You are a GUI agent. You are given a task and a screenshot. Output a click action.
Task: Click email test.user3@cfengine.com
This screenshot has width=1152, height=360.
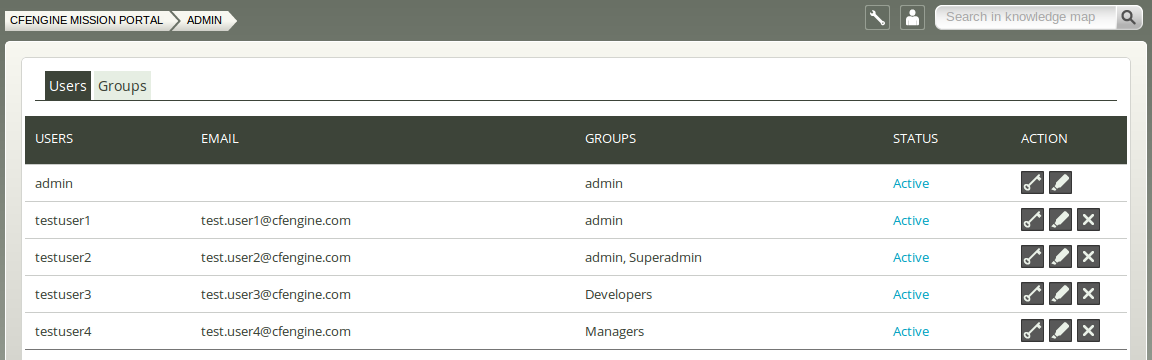click(276, 295)
